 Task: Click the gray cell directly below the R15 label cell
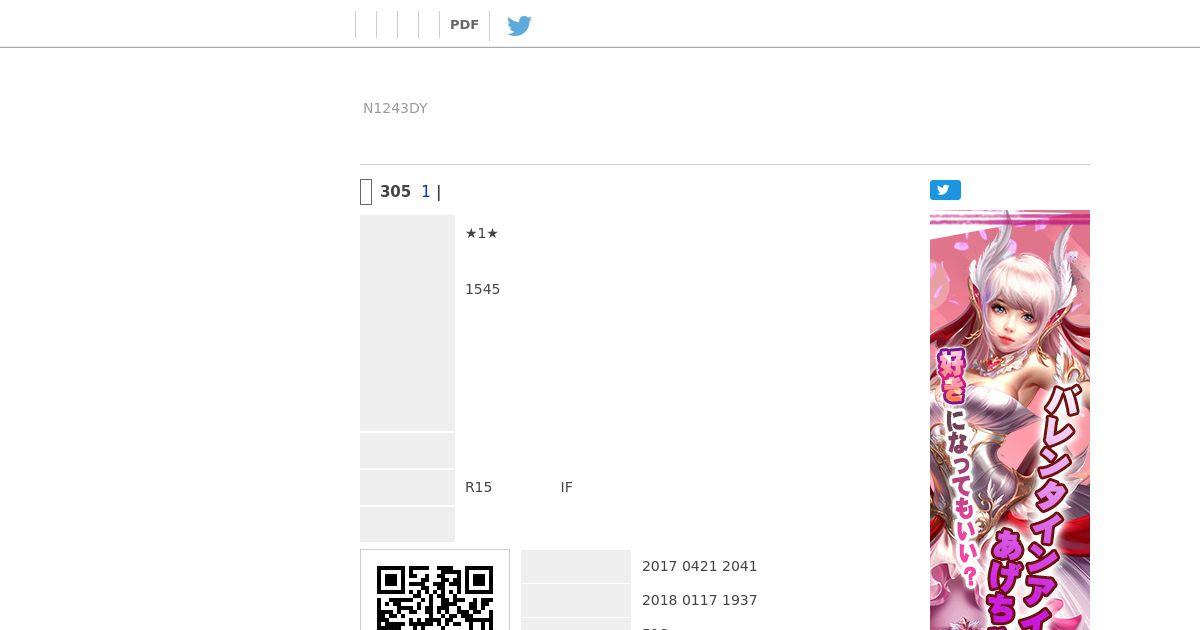[x=407, y=524]
